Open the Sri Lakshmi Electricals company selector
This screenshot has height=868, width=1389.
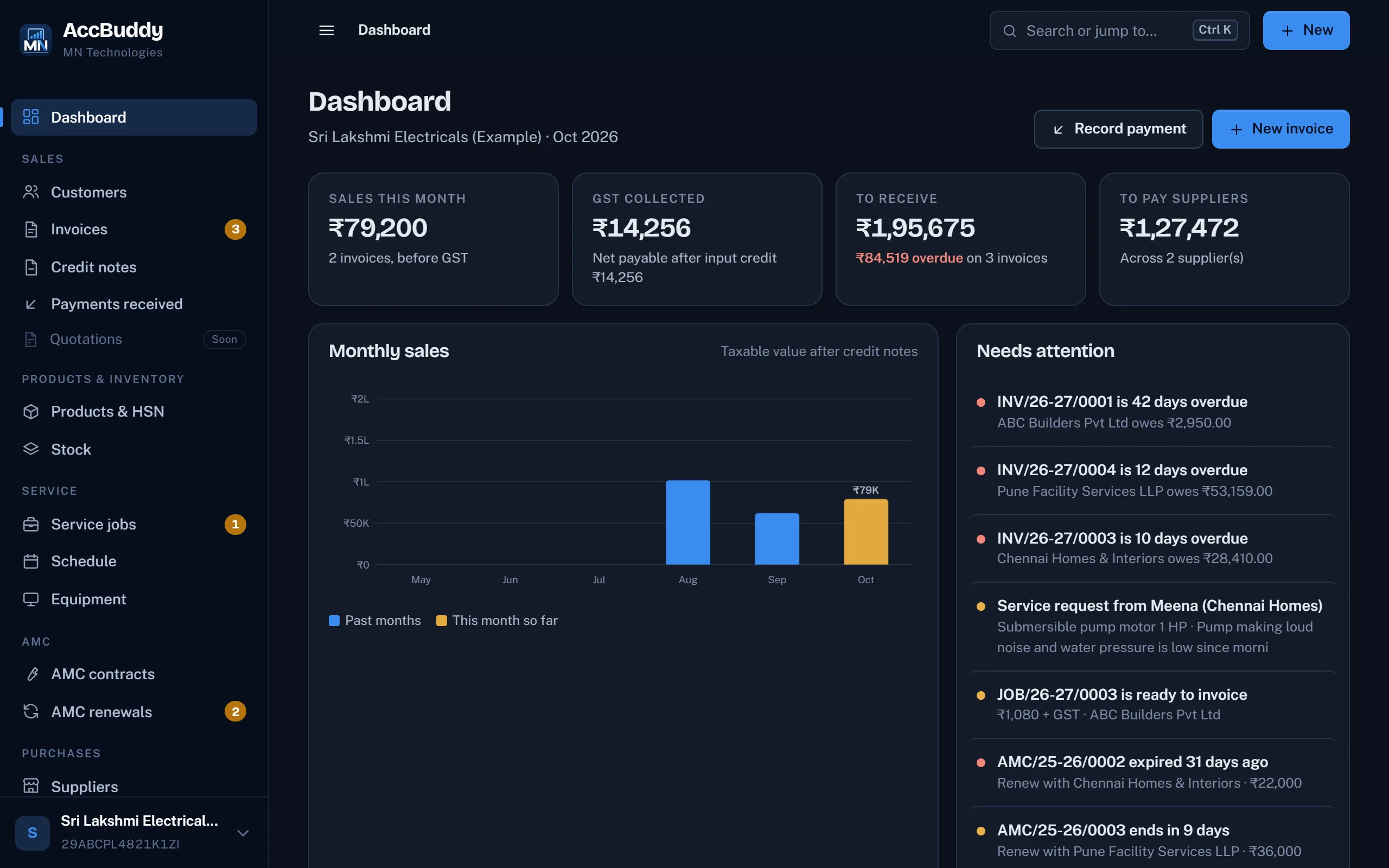click(x=133, y=832)
